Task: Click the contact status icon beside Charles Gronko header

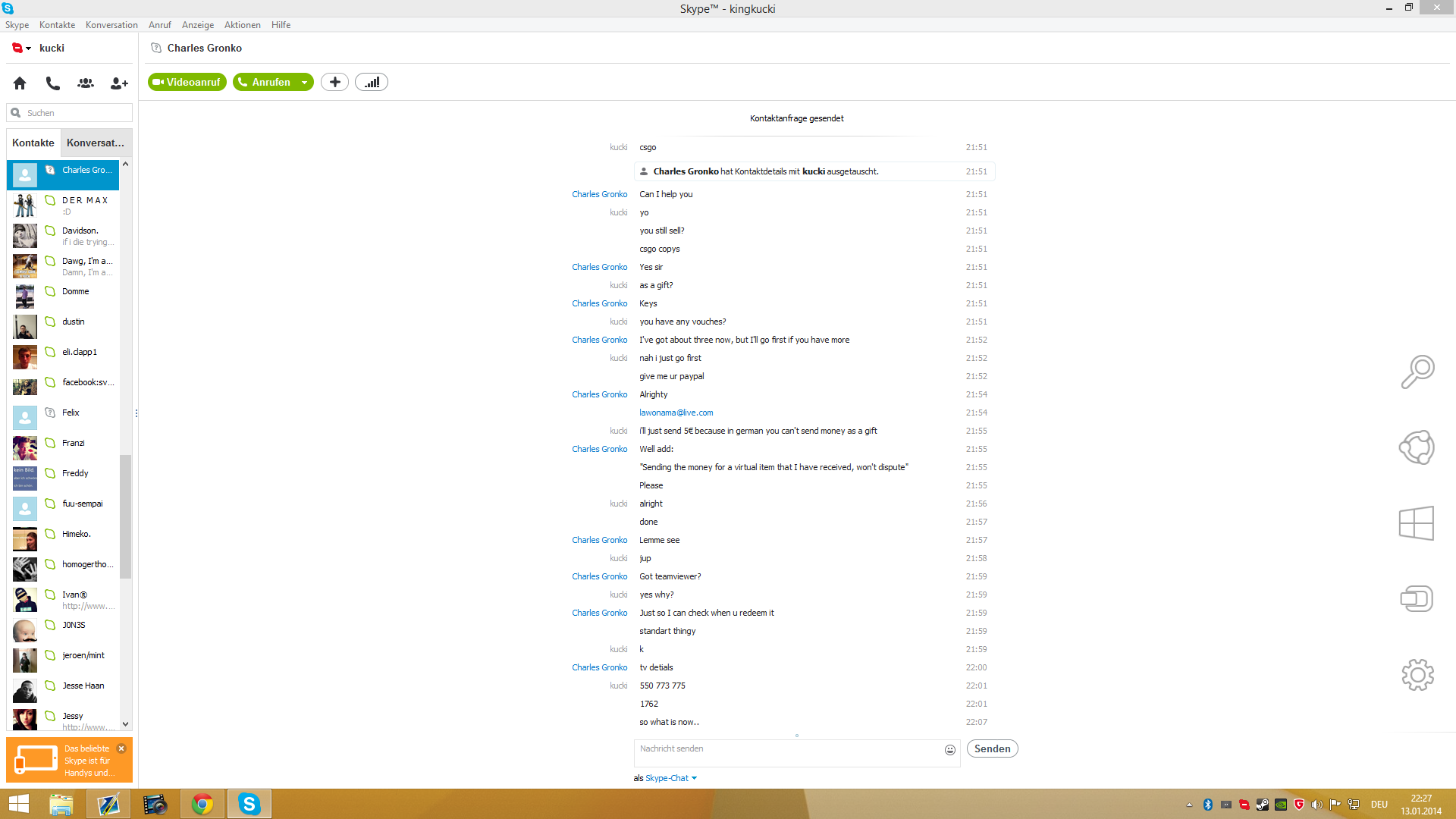Action: coord(156,48)
